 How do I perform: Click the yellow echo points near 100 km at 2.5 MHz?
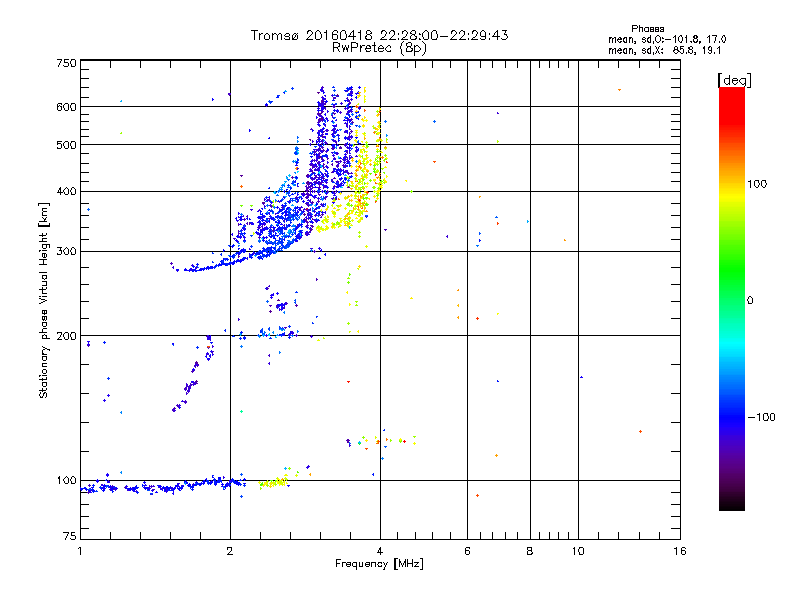click(x=274, y=482)
